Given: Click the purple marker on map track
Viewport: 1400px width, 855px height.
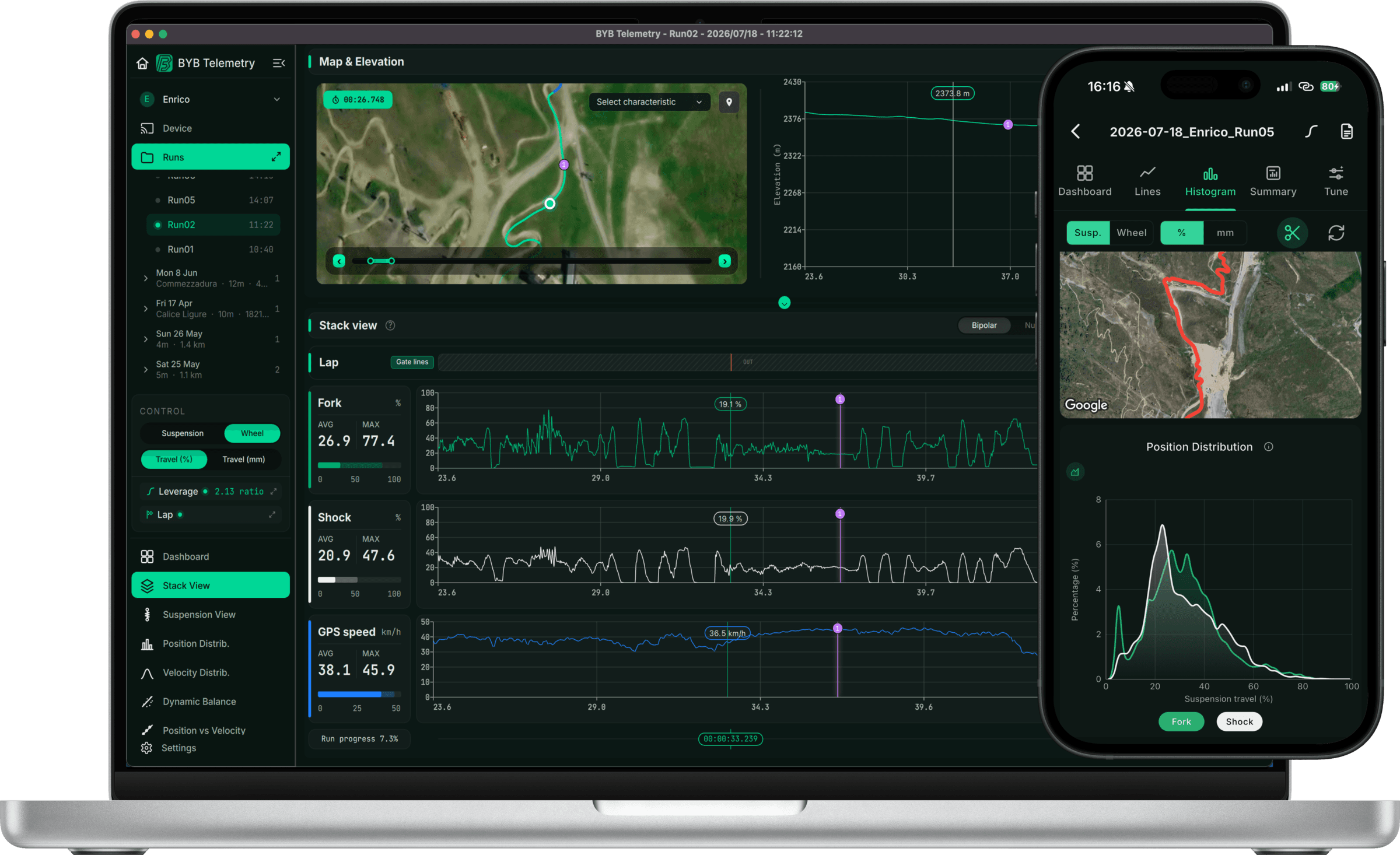Looking at the screenshot, I should point(563,164).
